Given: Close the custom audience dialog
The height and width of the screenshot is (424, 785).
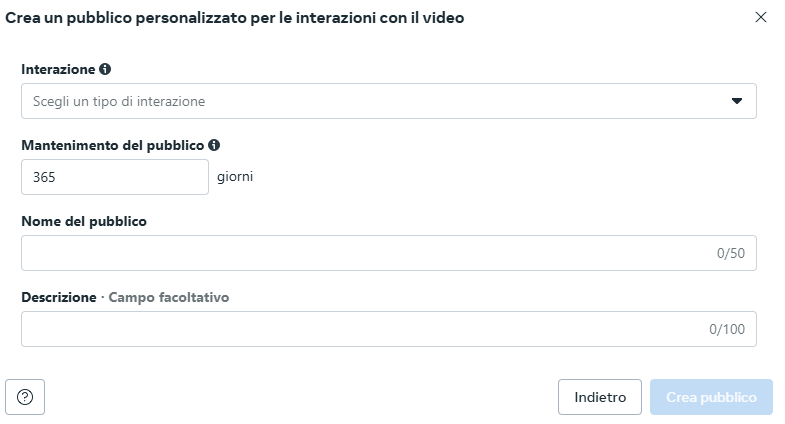Looking at the screenshot, I should click(x=761, y=17).
